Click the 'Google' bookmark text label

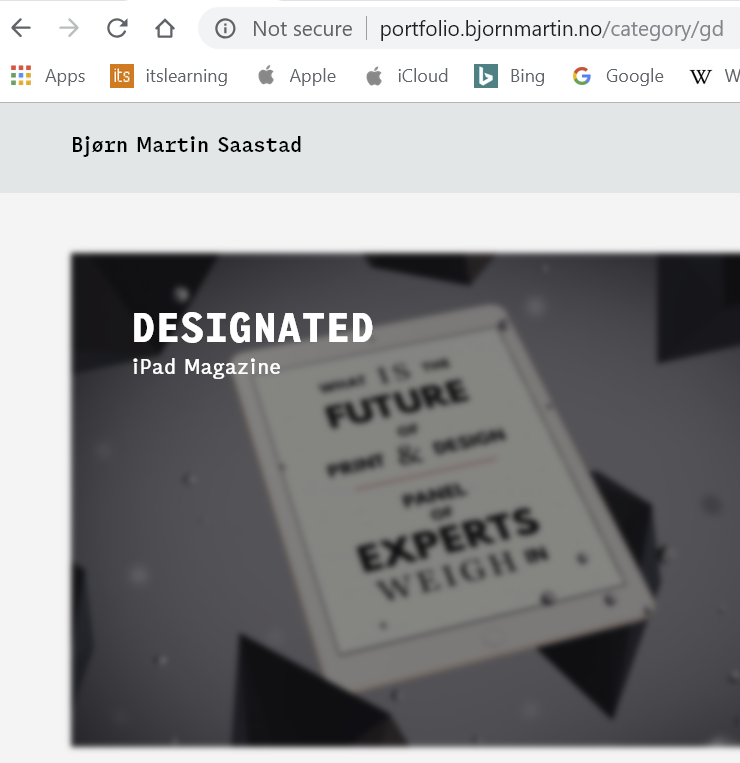point(634,76)
